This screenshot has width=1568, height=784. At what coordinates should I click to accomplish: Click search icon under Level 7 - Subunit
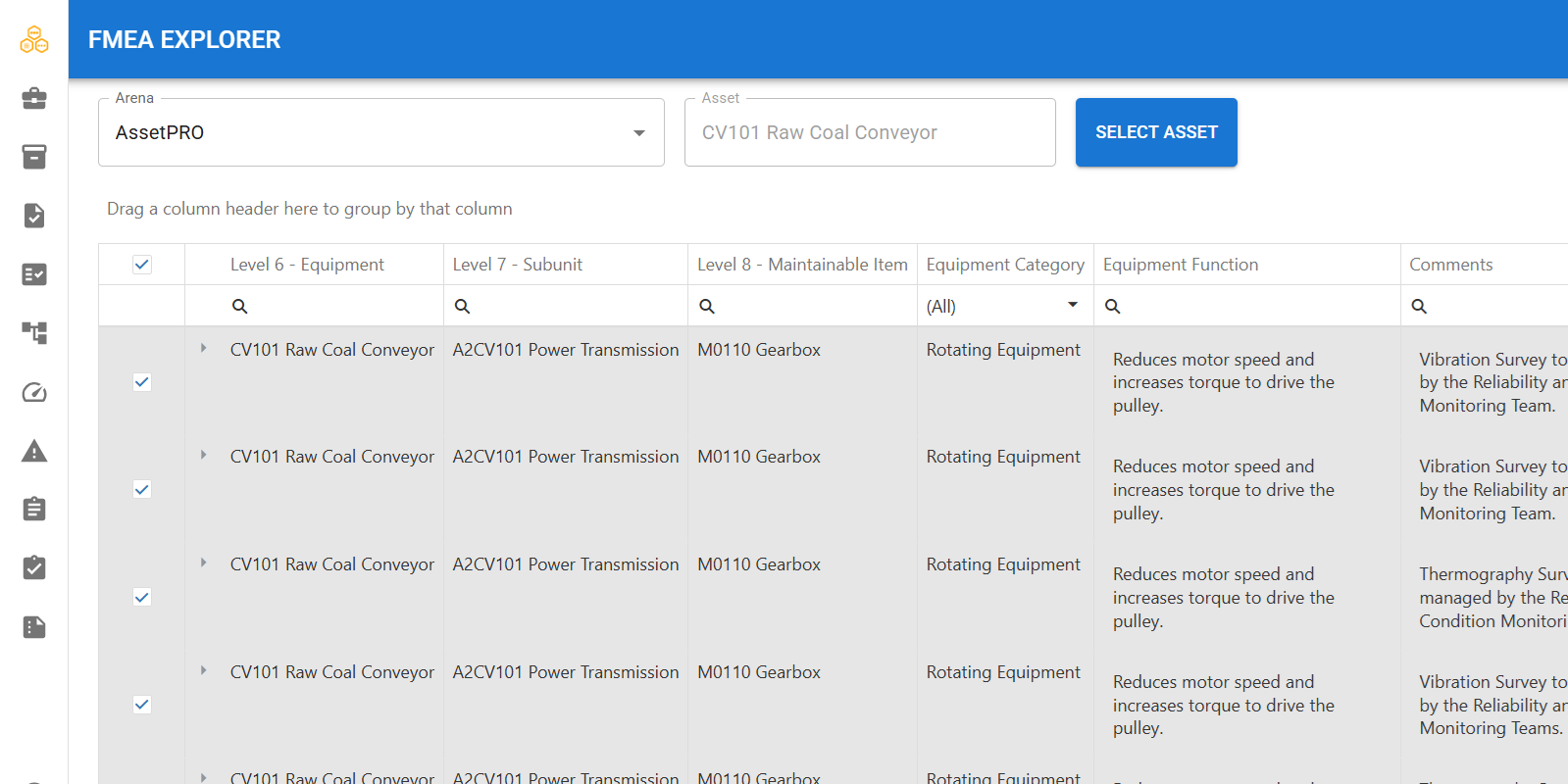pyautogui.click(x=463, y=306)
